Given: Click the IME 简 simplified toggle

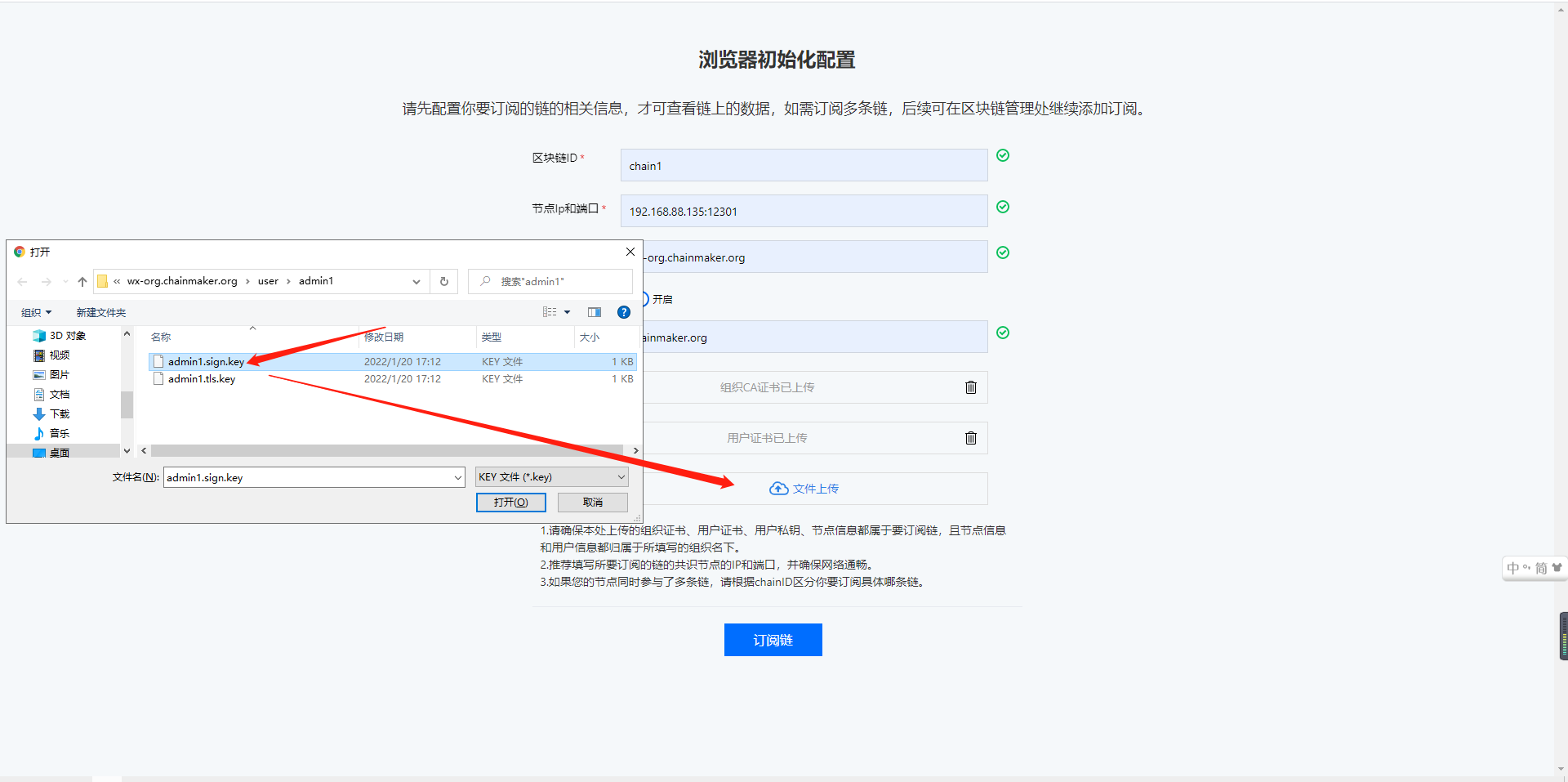Looking at the screenshot, I should pyautogui.click(x=1541, y=568).
